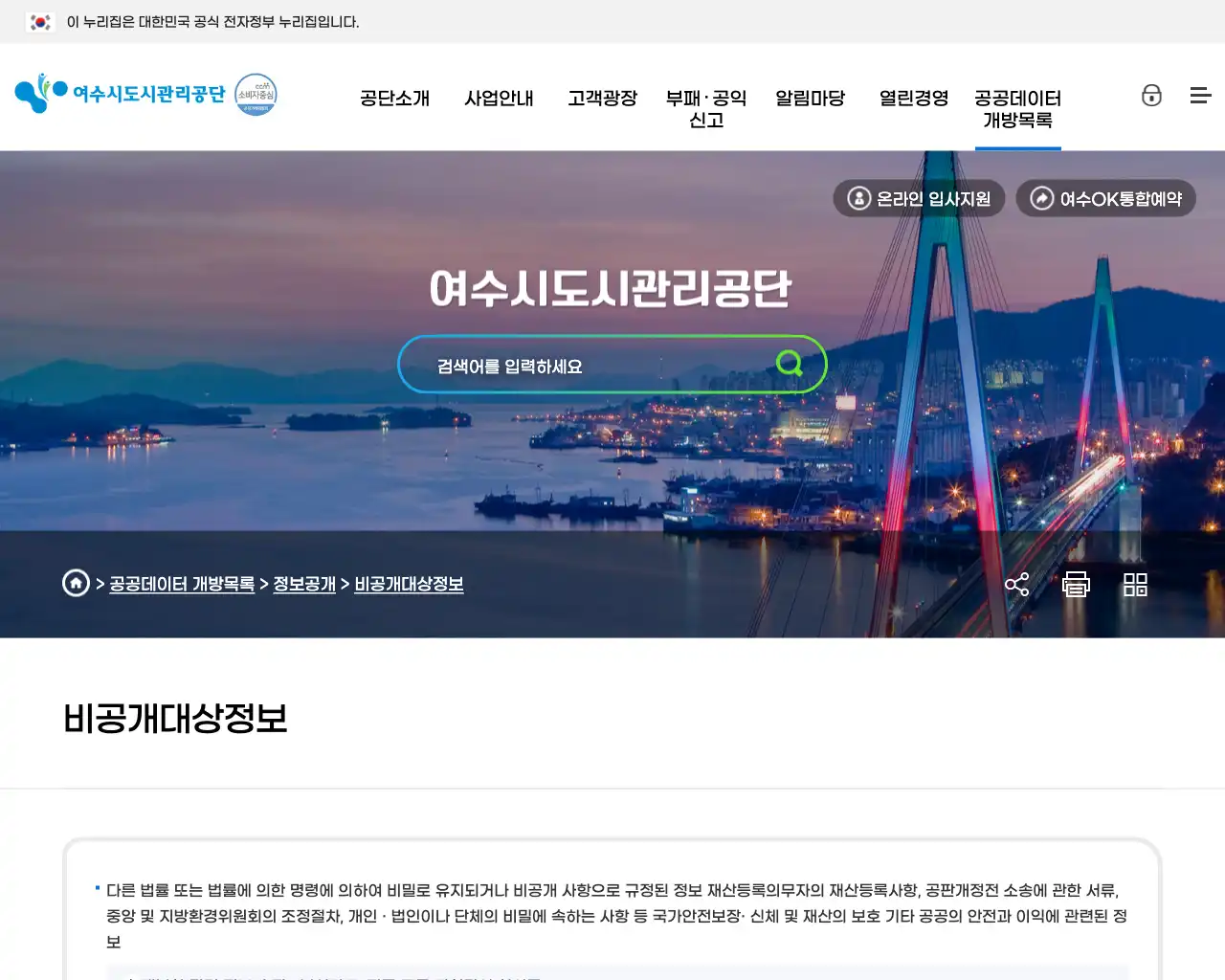Open the 부패·공익 신고 menu
Screen dimensions: 1225x980
pyautogui.click(x=706, y=108)
